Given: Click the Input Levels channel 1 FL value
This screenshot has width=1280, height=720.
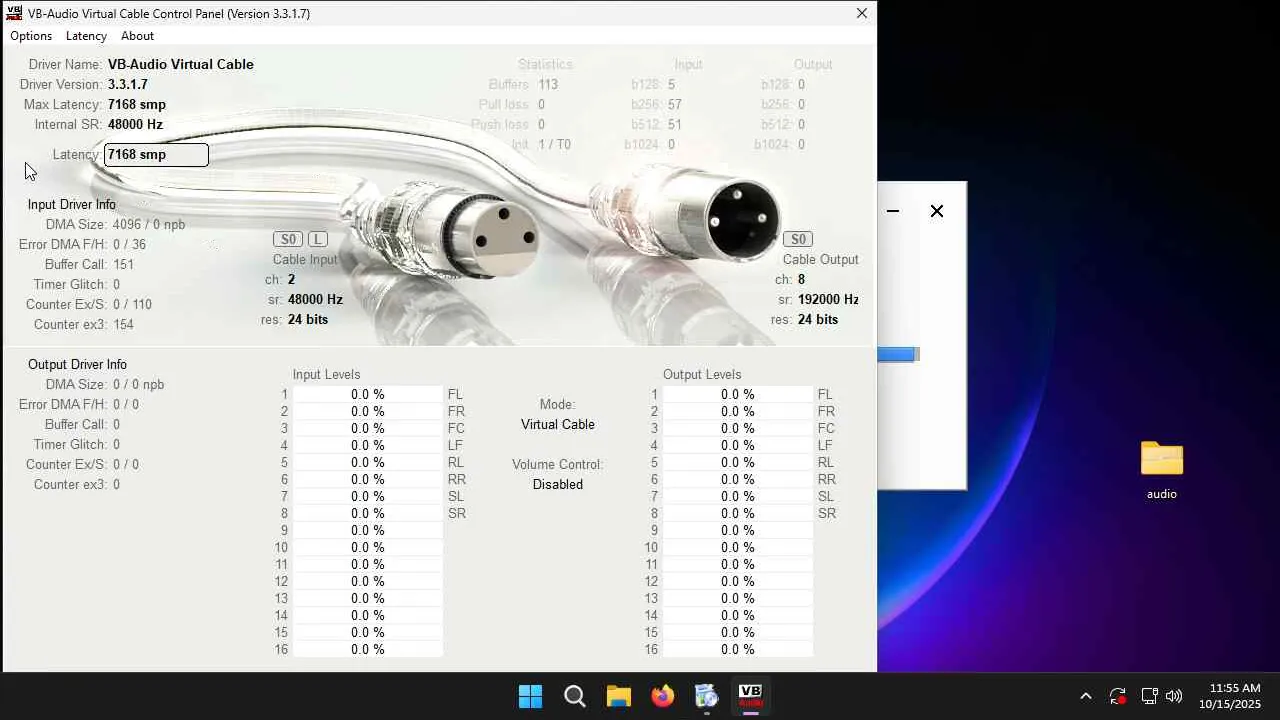Looking at the screenshot, I should (x=368, y=394).
